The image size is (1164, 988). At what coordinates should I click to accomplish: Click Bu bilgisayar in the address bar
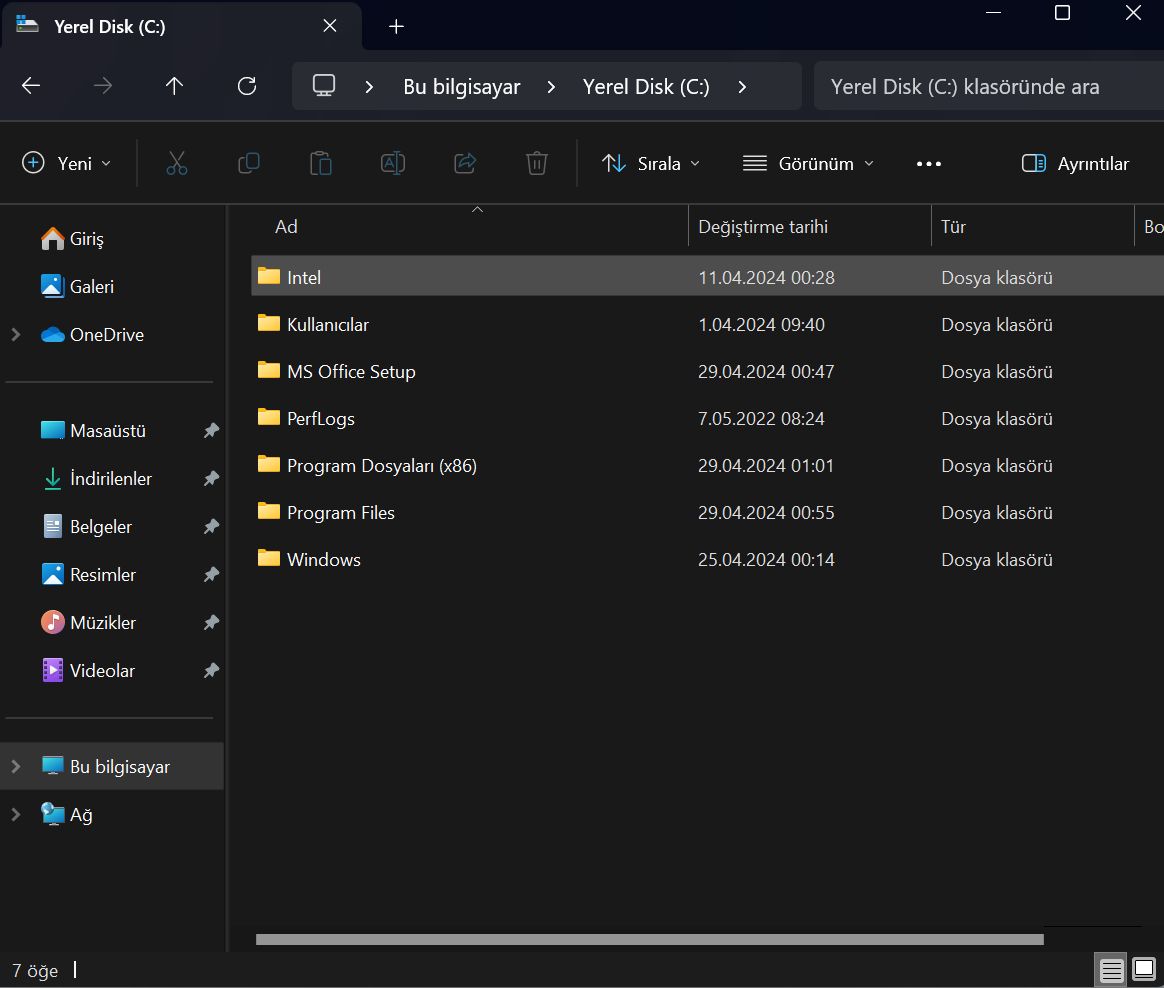coord(462,86)
